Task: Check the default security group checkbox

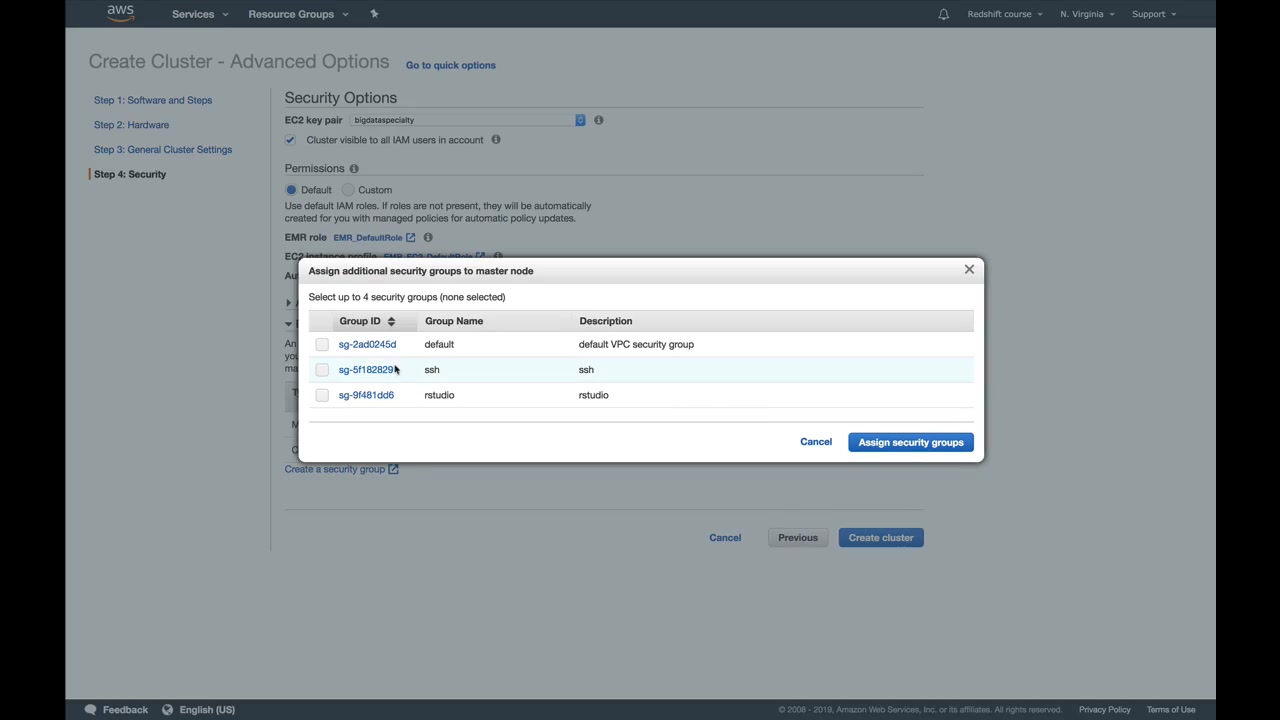Action: point(322,344)
